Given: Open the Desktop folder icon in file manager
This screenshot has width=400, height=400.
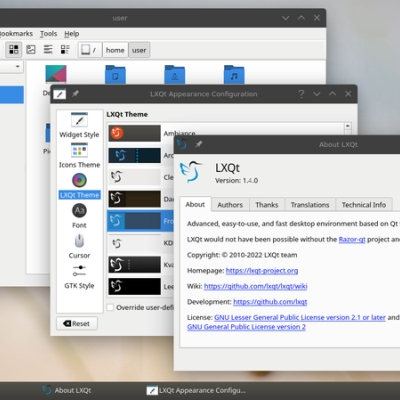Looking at the screenshot, I should (56, 74).
